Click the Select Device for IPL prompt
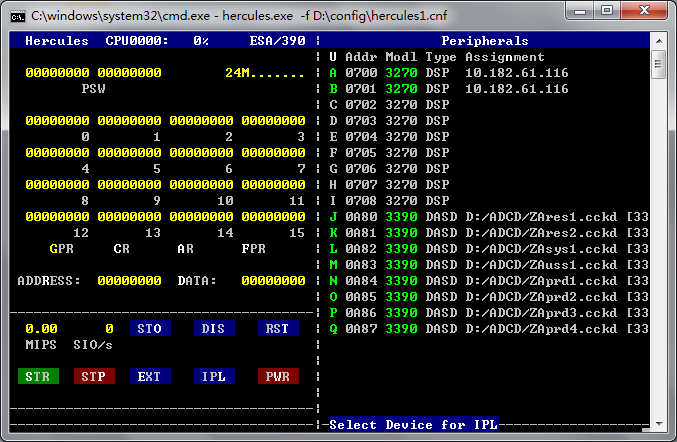Viewport: 677px width, 442px height. coord(414,425)
